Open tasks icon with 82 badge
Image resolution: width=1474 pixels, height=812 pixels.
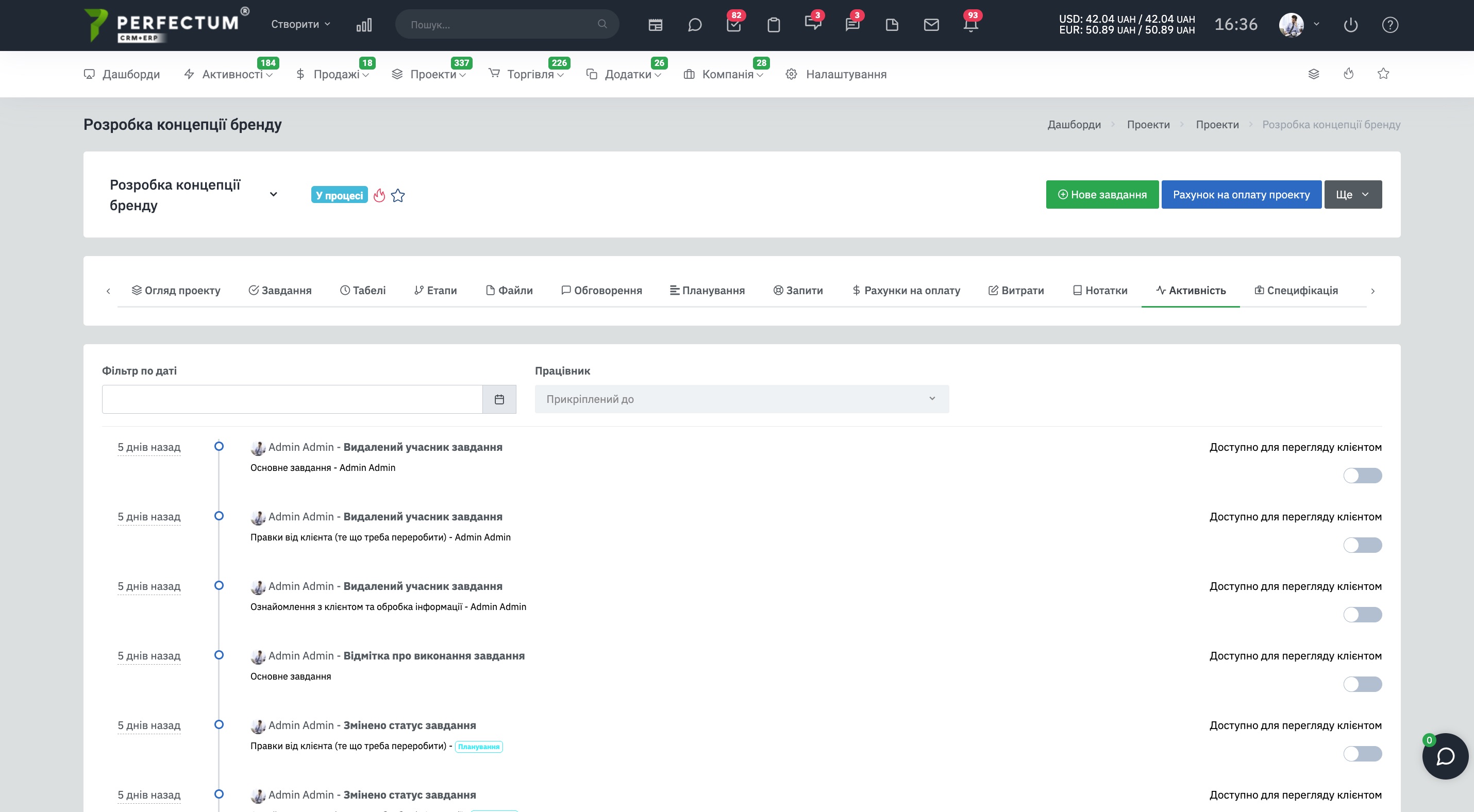point(733,25)
